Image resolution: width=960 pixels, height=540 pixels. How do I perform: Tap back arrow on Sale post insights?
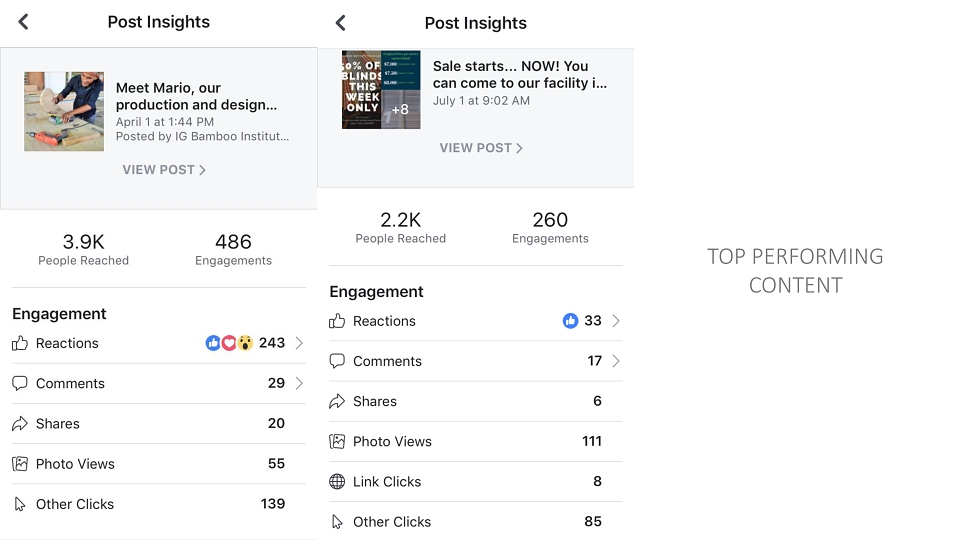pos(340,23)
